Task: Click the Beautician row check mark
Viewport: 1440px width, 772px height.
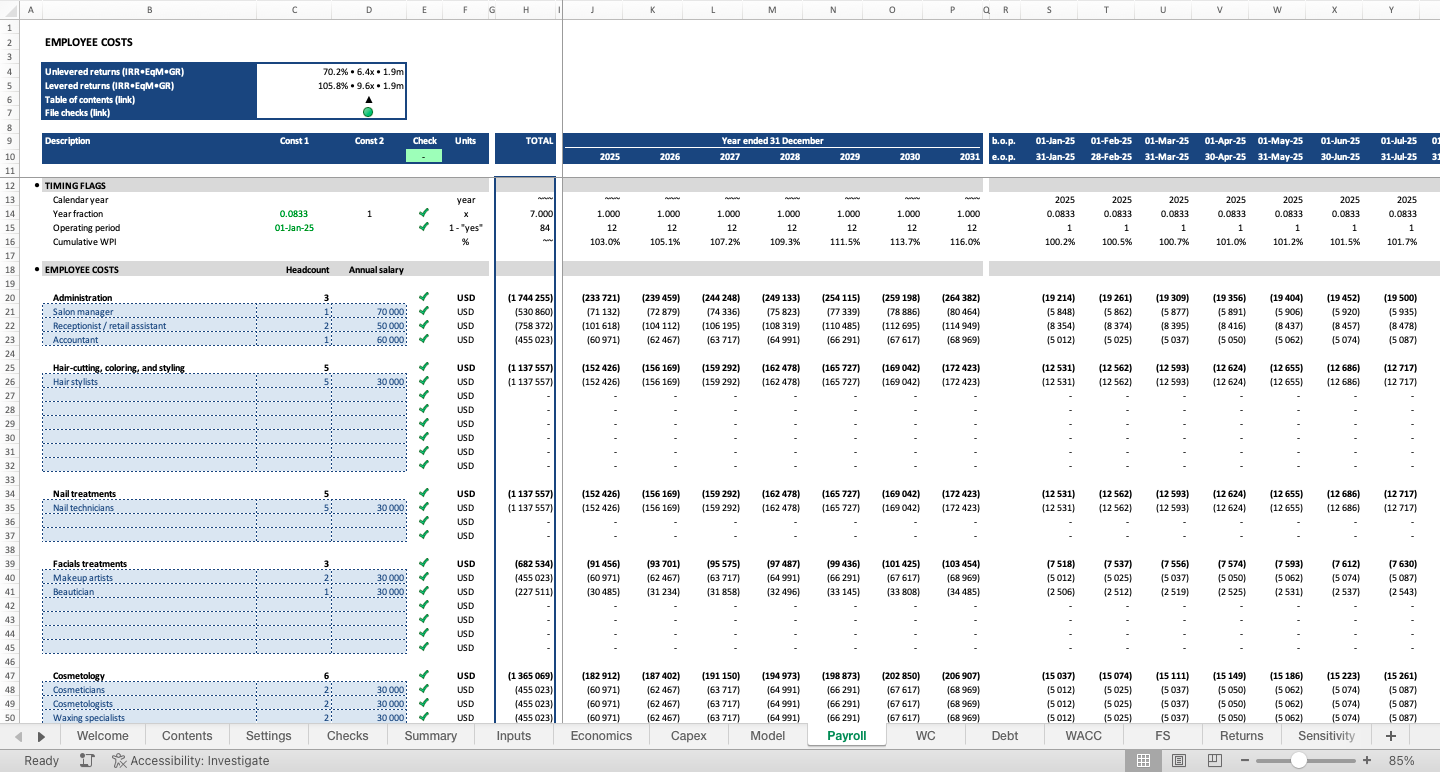Action: (x=424, y=591)
